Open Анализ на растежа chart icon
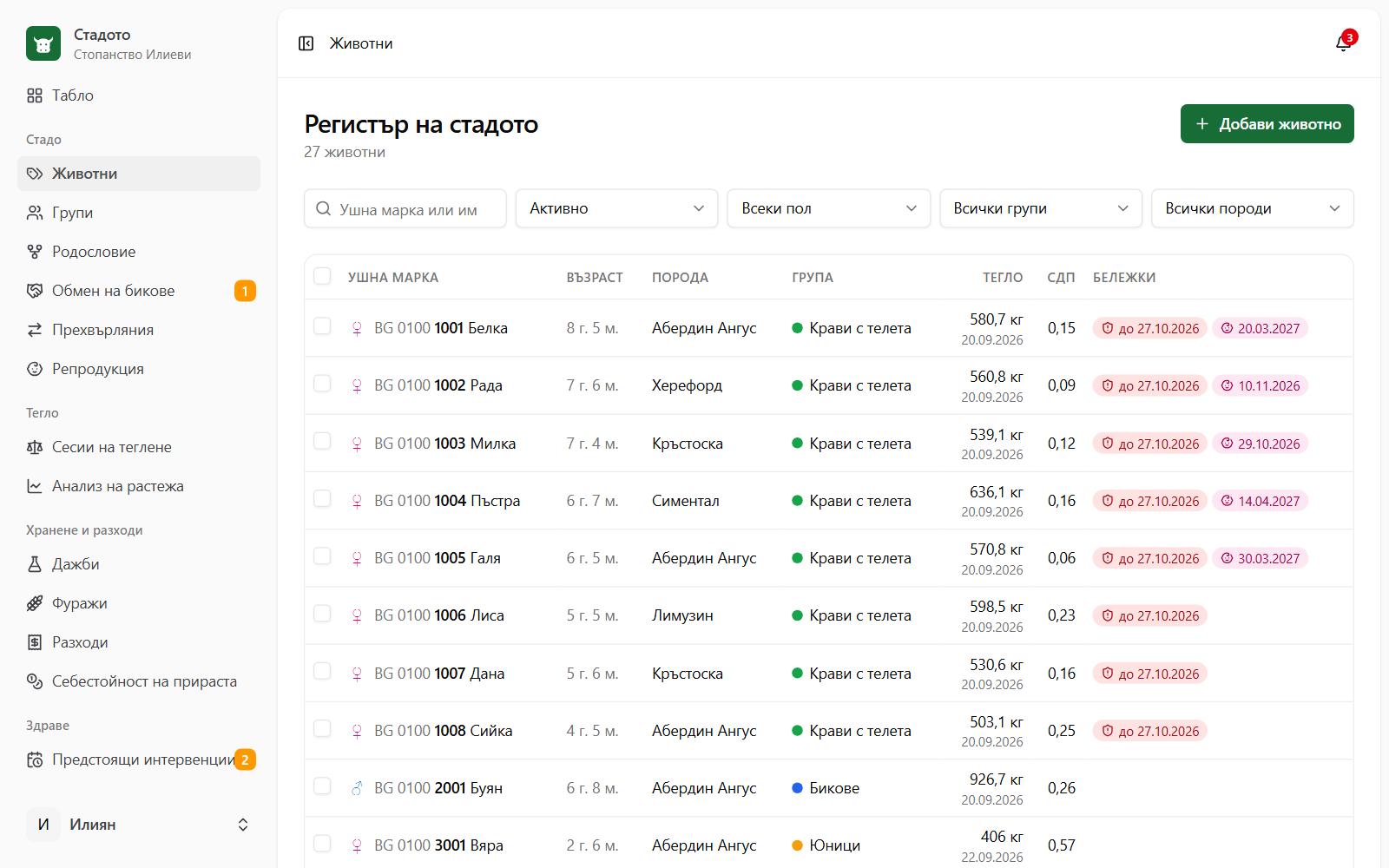 (x=35, y=486)
